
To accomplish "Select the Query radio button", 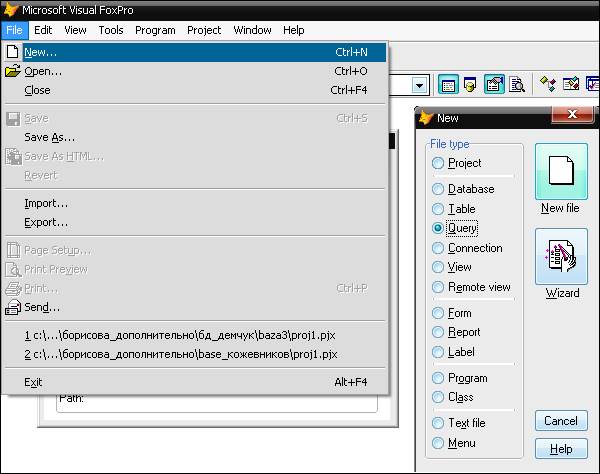I will tap(438, 228).
